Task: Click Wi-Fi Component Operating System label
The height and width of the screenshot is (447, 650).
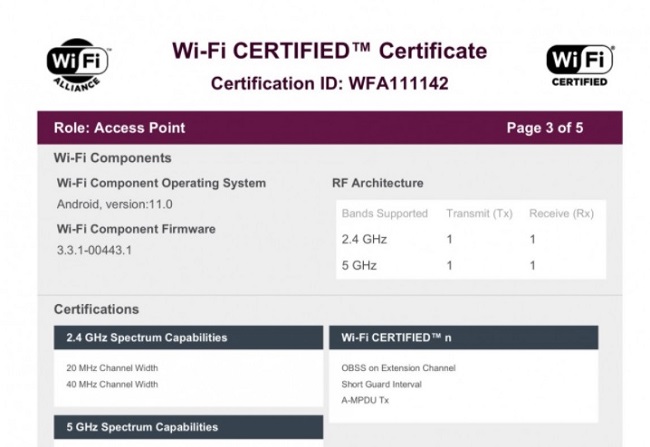Action: click(x=161, y=183)
